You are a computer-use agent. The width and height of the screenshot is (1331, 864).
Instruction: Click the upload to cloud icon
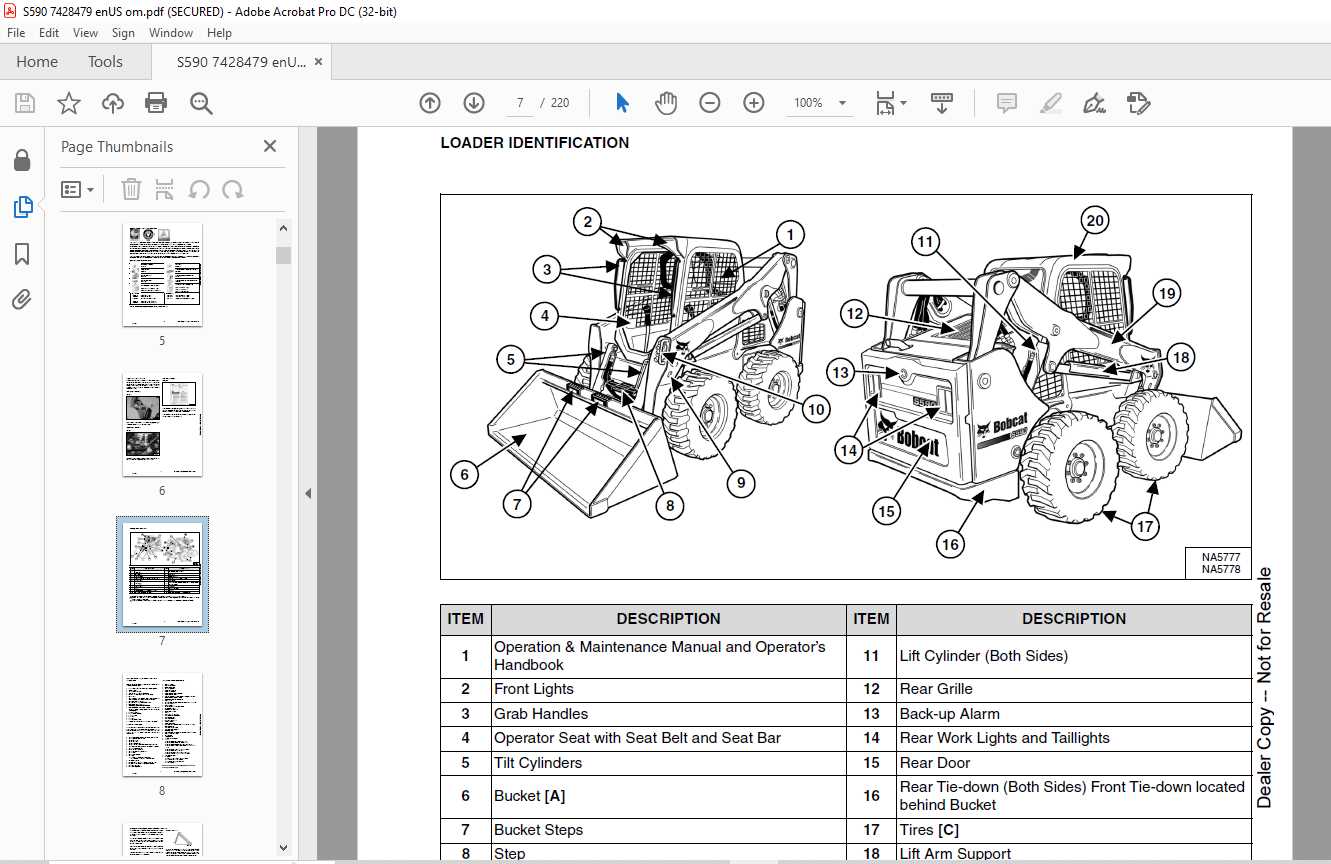coord(113,103)
